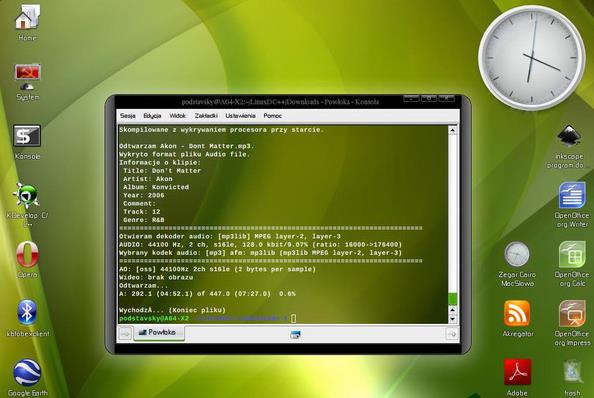This screenshot has width=594, height=398.
Task: Click the 'Otwieram dekoder audio' line
Action: coord(230,236)
